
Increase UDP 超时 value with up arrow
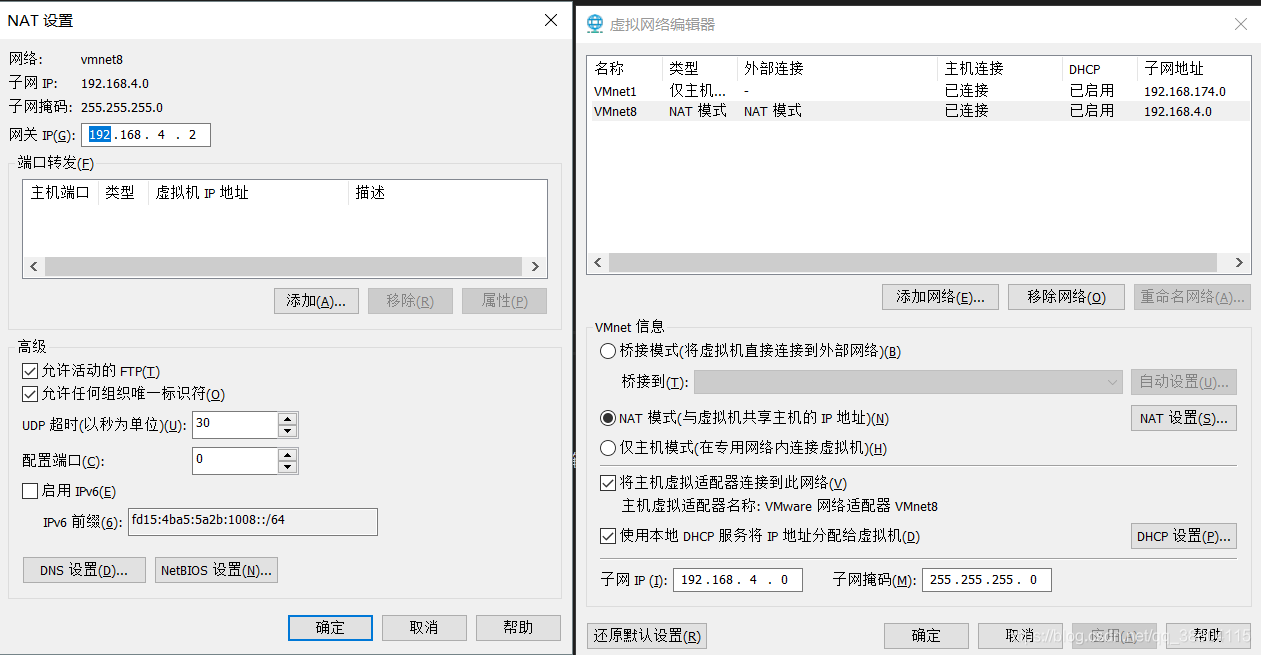(288, 418)
